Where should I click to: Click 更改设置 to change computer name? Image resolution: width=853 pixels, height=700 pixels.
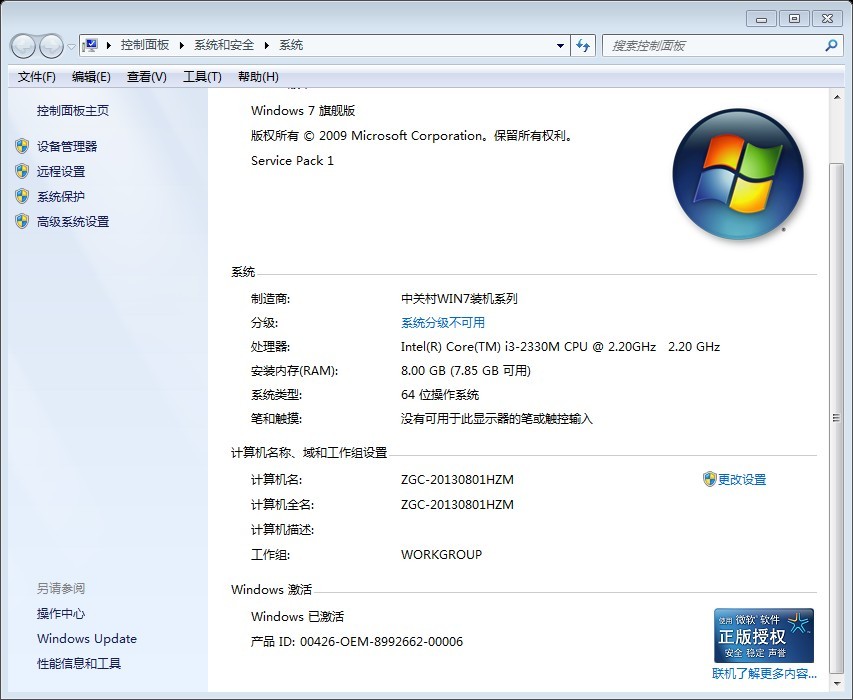click(742, 480)
